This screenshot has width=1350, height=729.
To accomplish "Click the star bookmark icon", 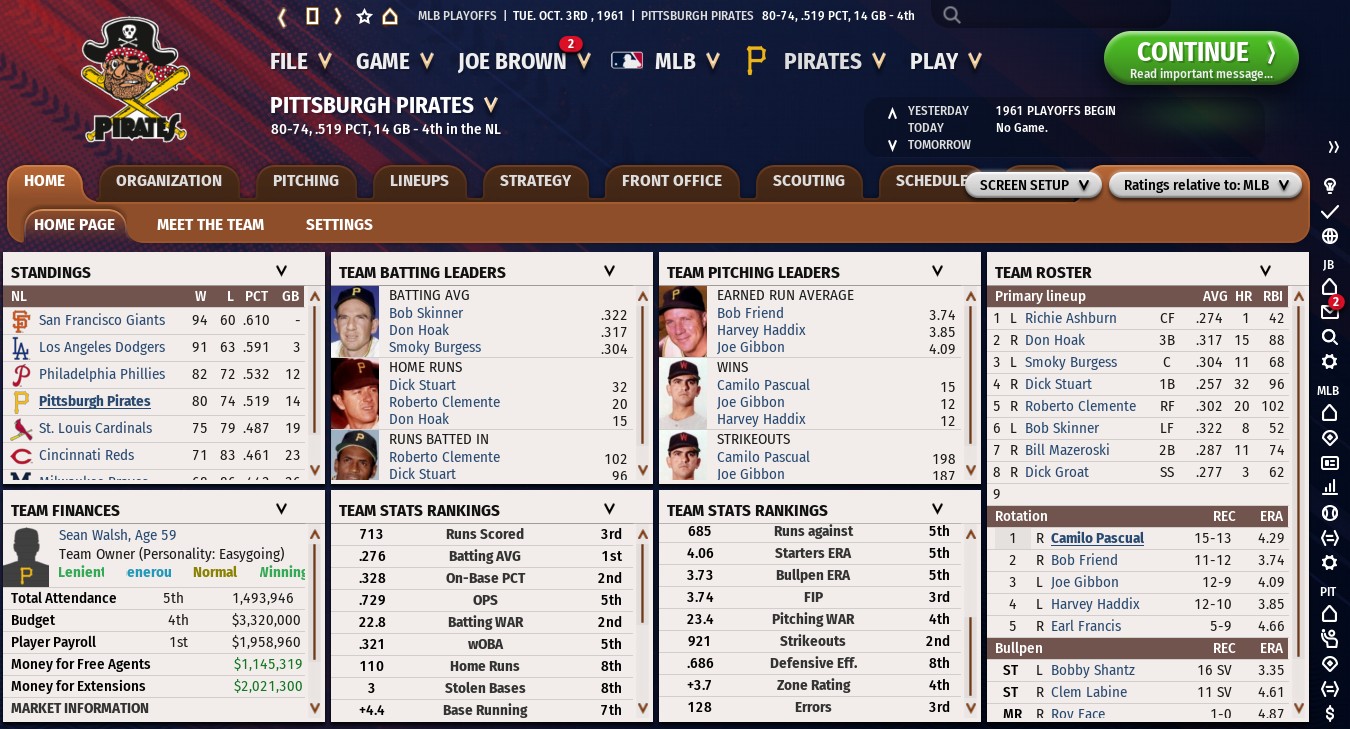I will coord(364,16).
